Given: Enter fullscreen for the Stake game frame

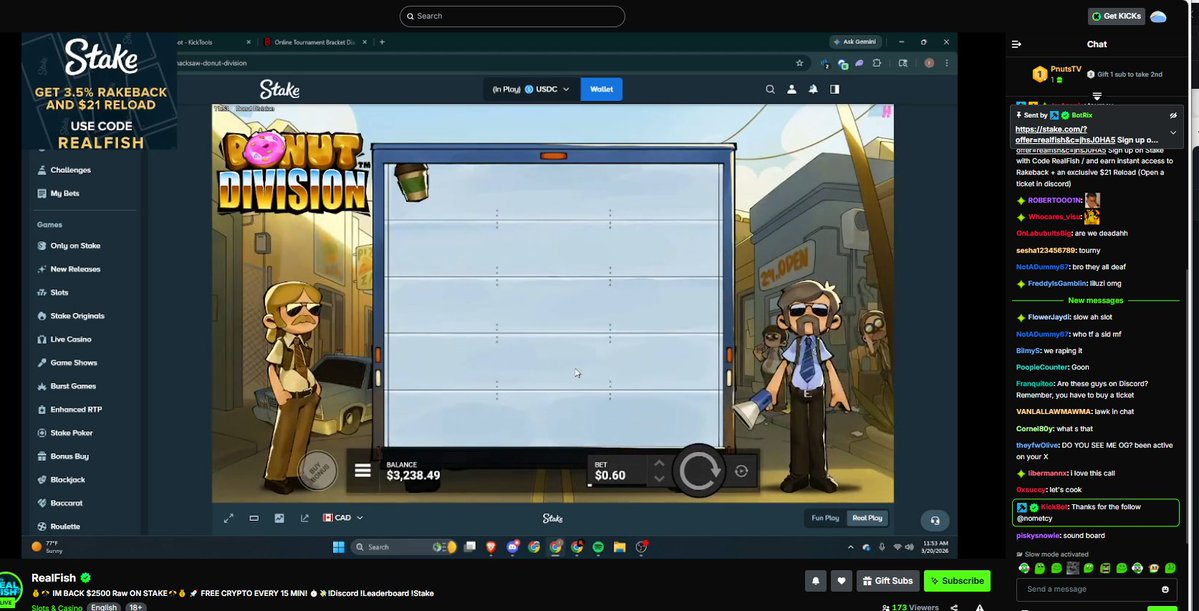Looking at the screenshot, I should pyautogui.click(x=229, y=518).
